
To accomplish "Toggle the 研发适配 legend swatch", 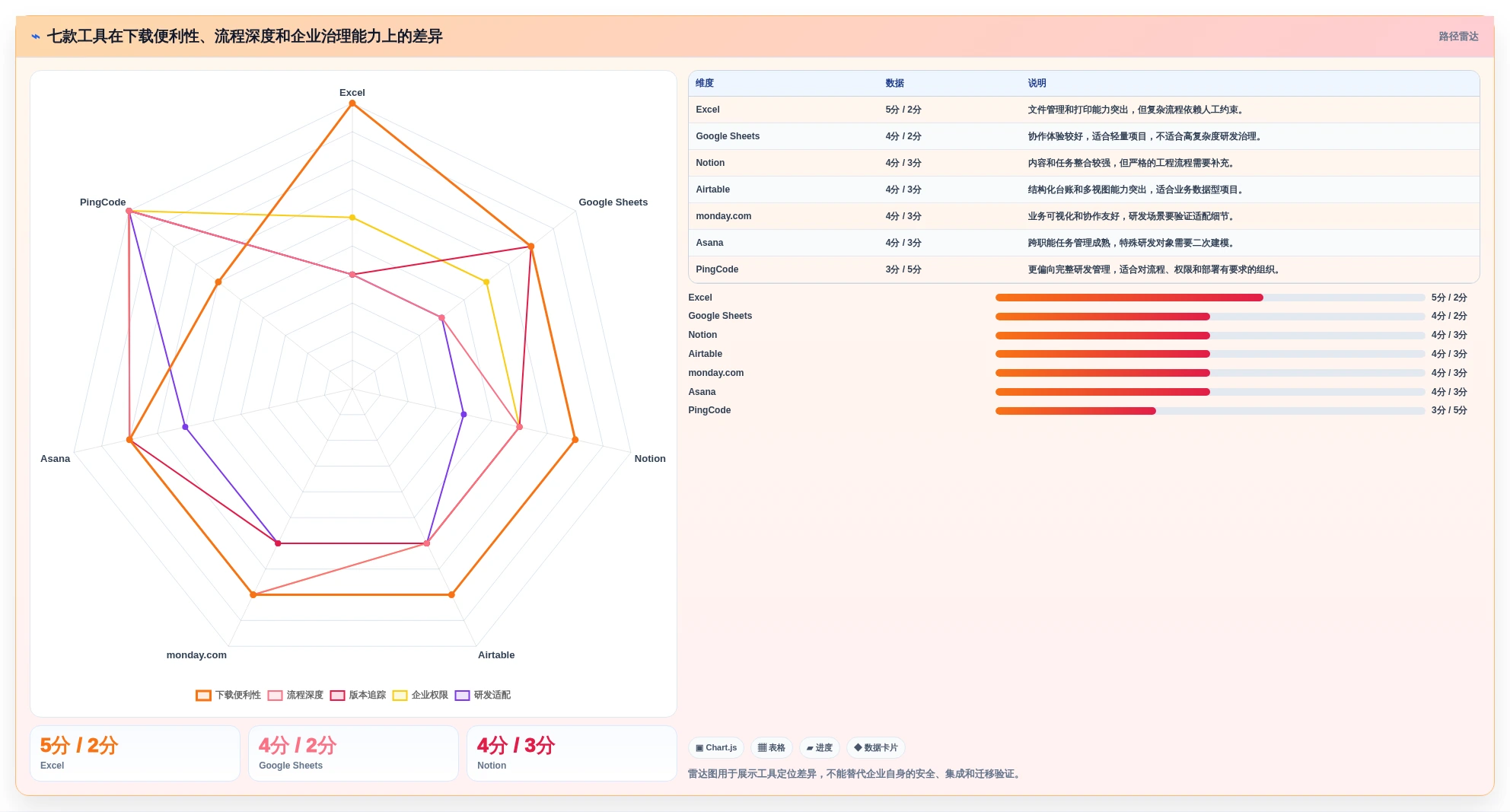I will 462,696.
